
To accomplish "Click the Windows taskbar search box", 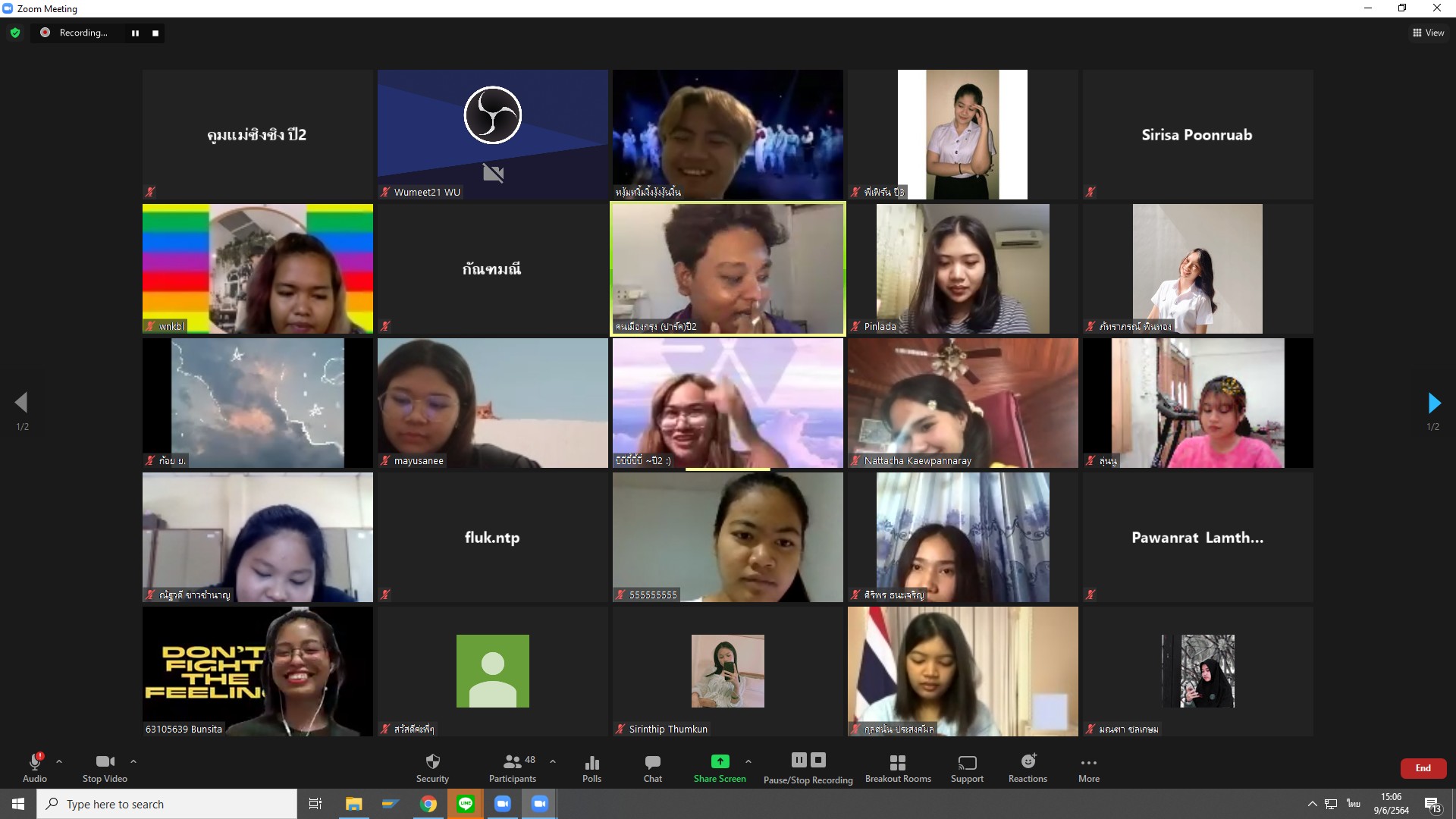I will [x=167, y=804].
